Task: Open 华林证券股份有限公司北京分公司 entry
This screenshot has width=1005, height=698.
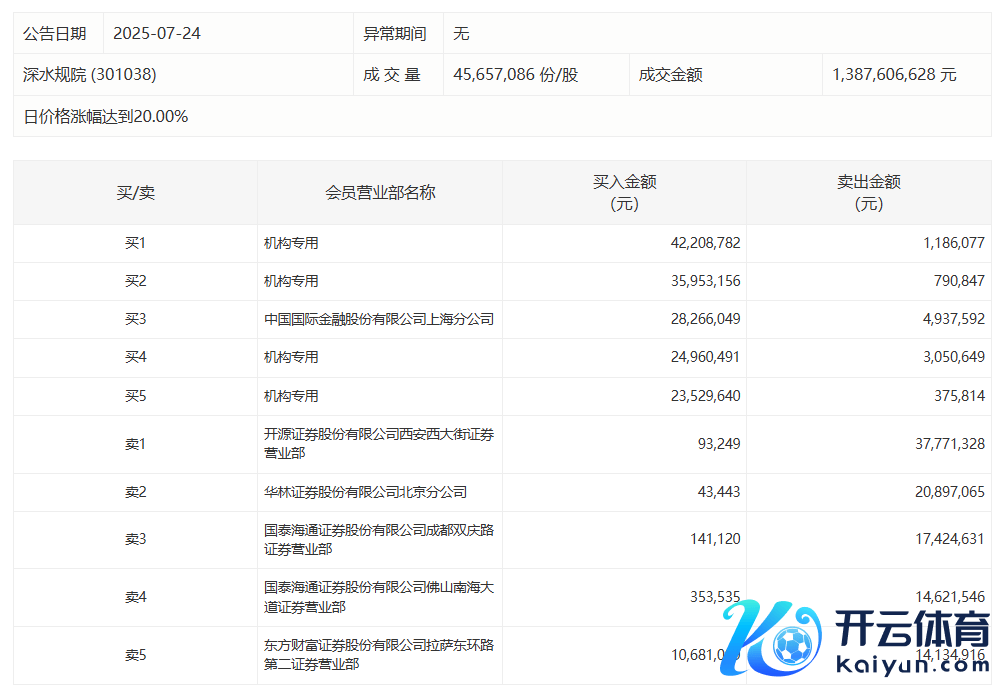Action: (x=365, y=492)
